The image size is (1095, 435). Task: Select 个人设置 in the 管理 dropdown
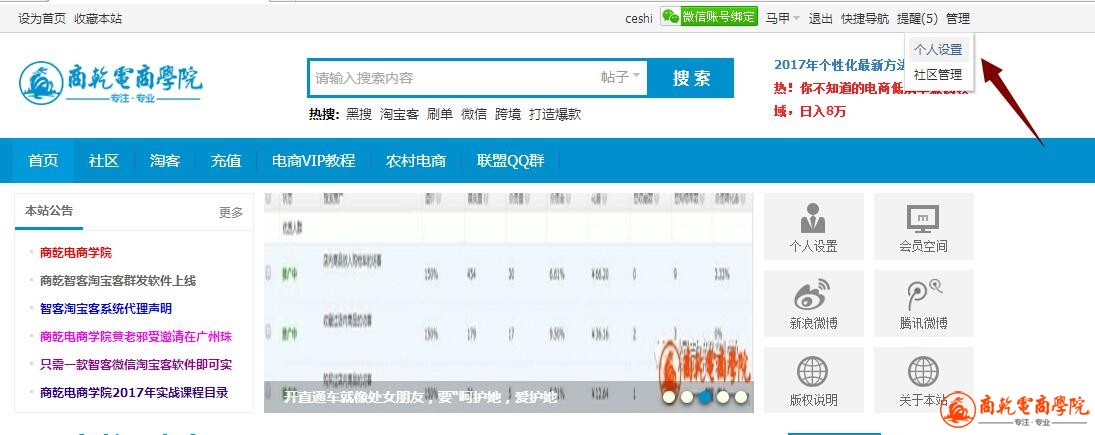point(937,49)
